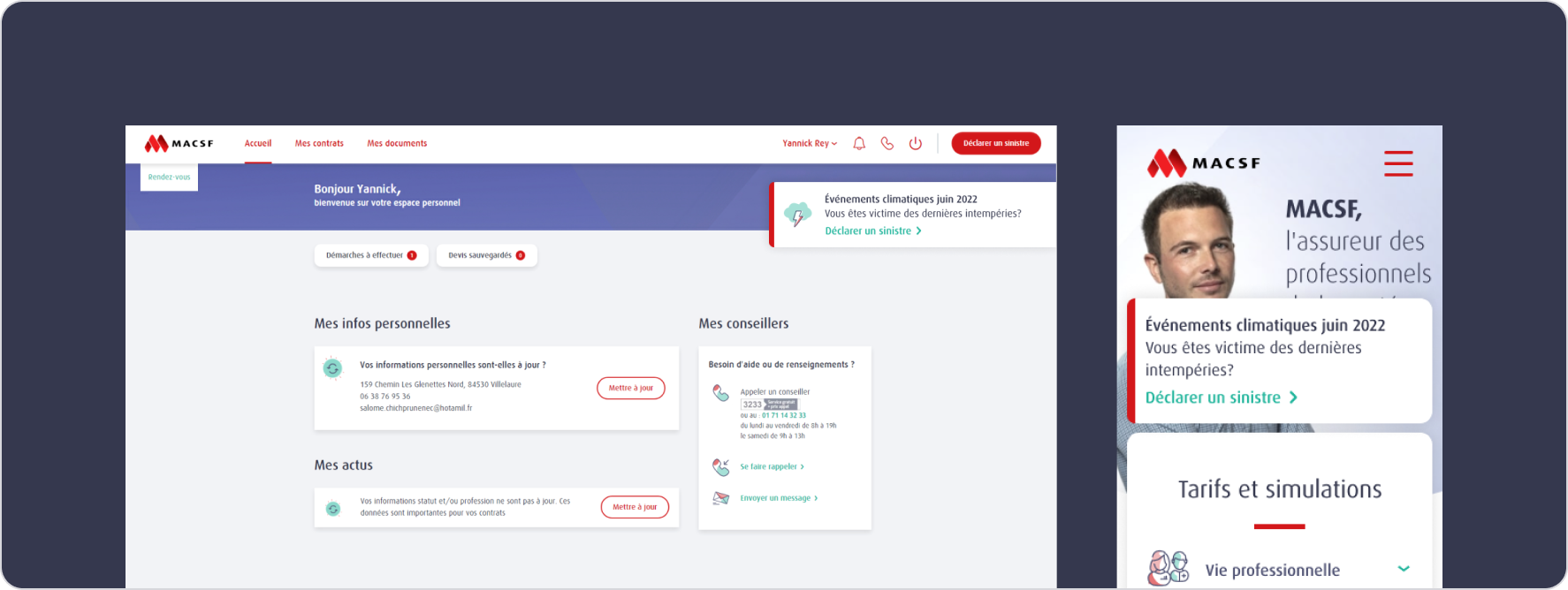Click Mettre à jour in Mes infos personnelles
Image resolution: width=1568 pixels, height=590 pixels.
pyautogui.click(x=631, y=388)
